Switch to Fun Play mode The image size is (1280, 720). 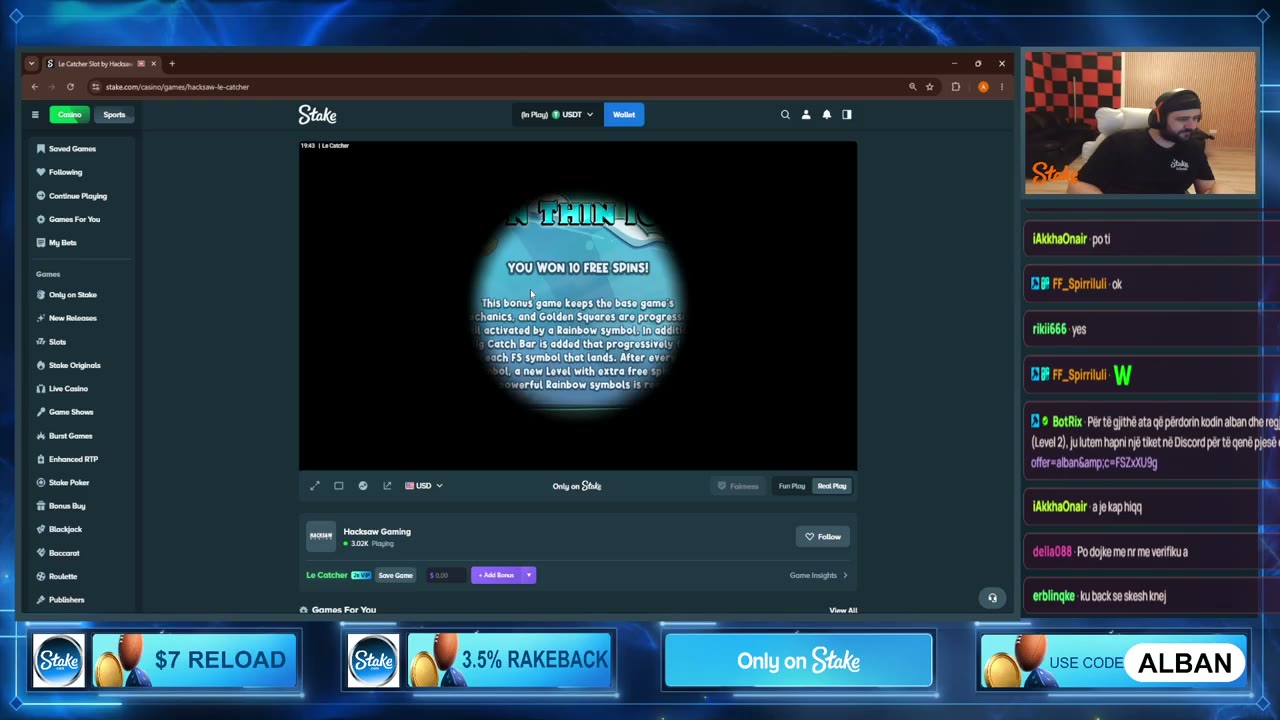(x=792, y=486)
